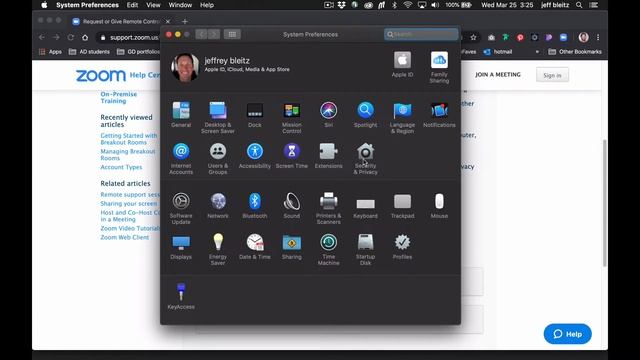
Task: Click Chrome bookmark star icon
Action: [473, 37]
